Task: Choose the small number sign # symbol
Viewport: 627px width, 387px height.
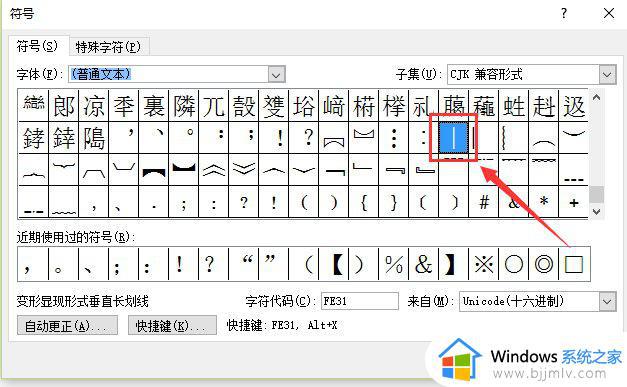Action: 483,202
